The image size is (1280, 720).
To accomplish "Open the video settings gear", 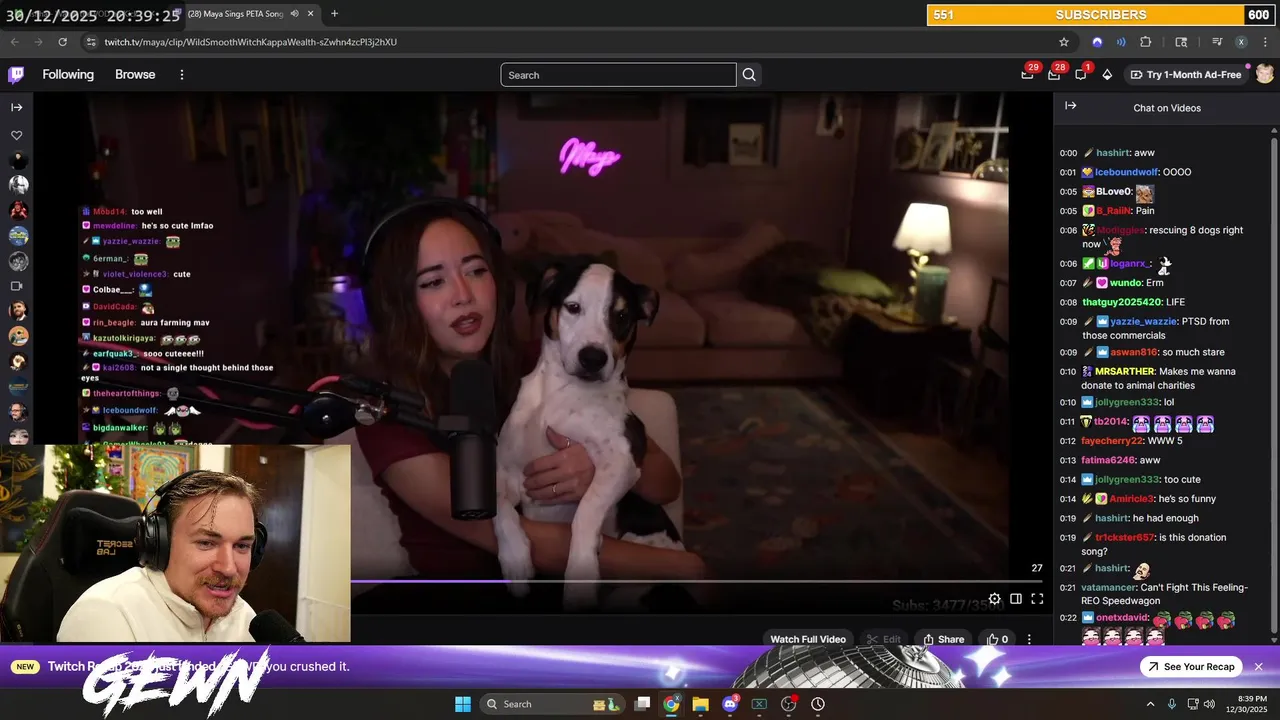I will (994, 599).
